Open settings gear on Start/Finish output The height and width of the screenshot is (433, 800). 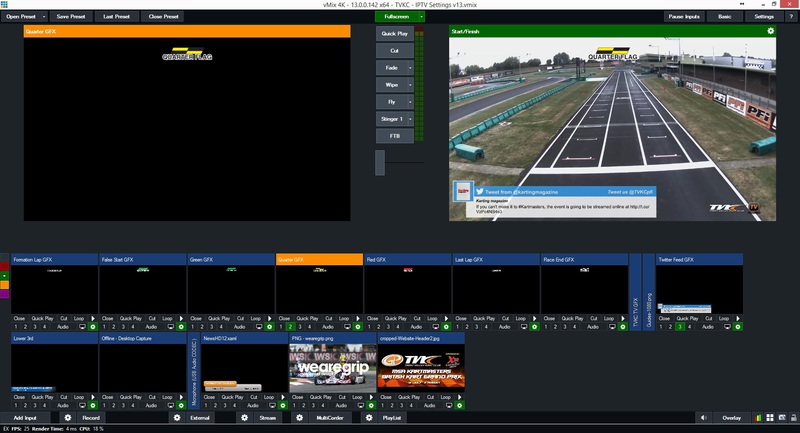click(x=771, y=31)
